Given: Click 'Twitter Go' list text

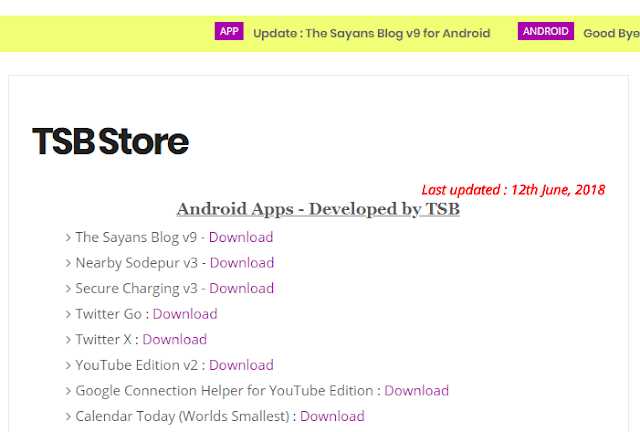Looking at the screenshot, I should coord(109,314).
